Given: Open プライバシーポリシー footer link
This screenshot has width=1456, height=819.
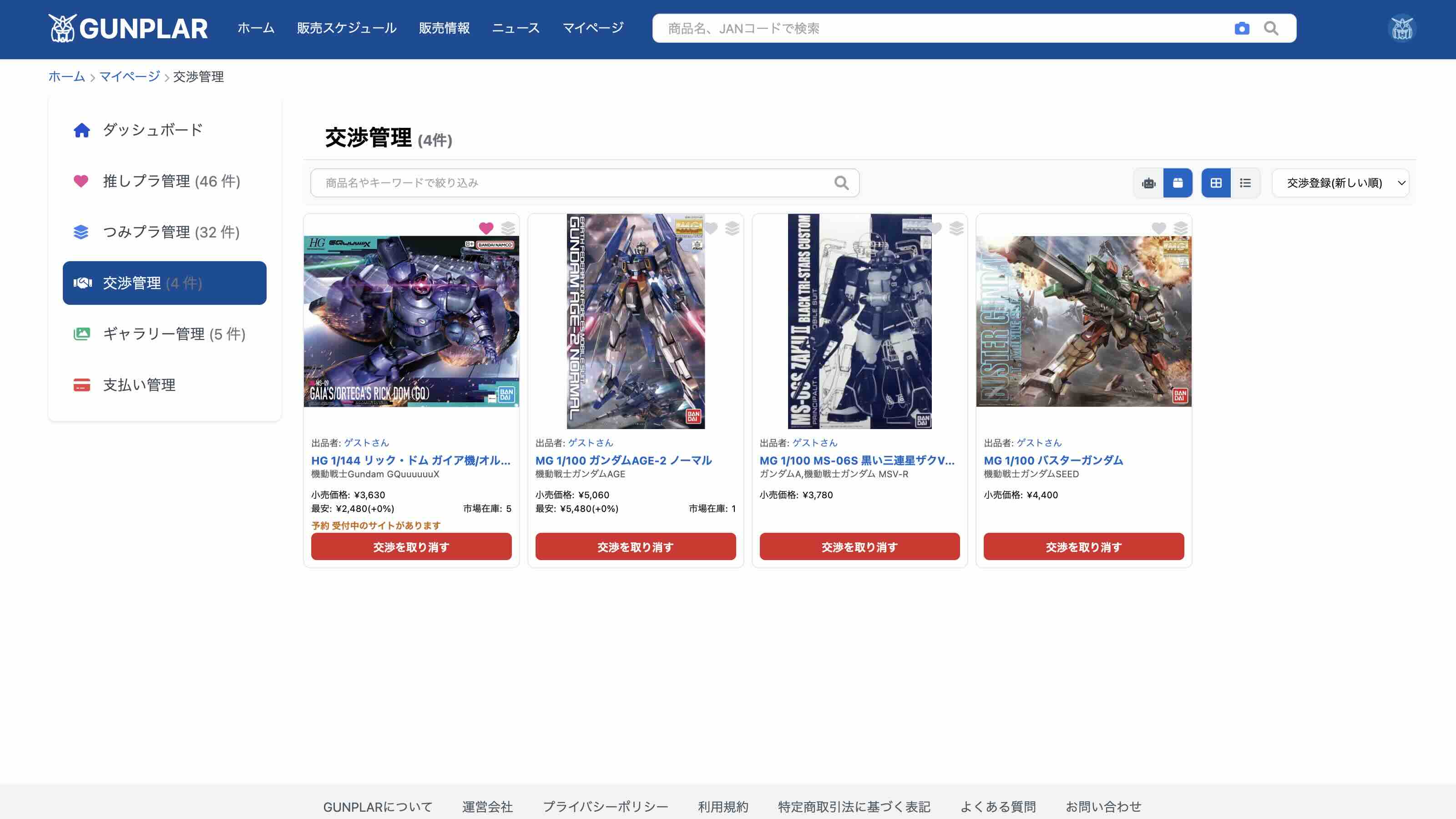Looking at the screenshot, I should (605, 807).
